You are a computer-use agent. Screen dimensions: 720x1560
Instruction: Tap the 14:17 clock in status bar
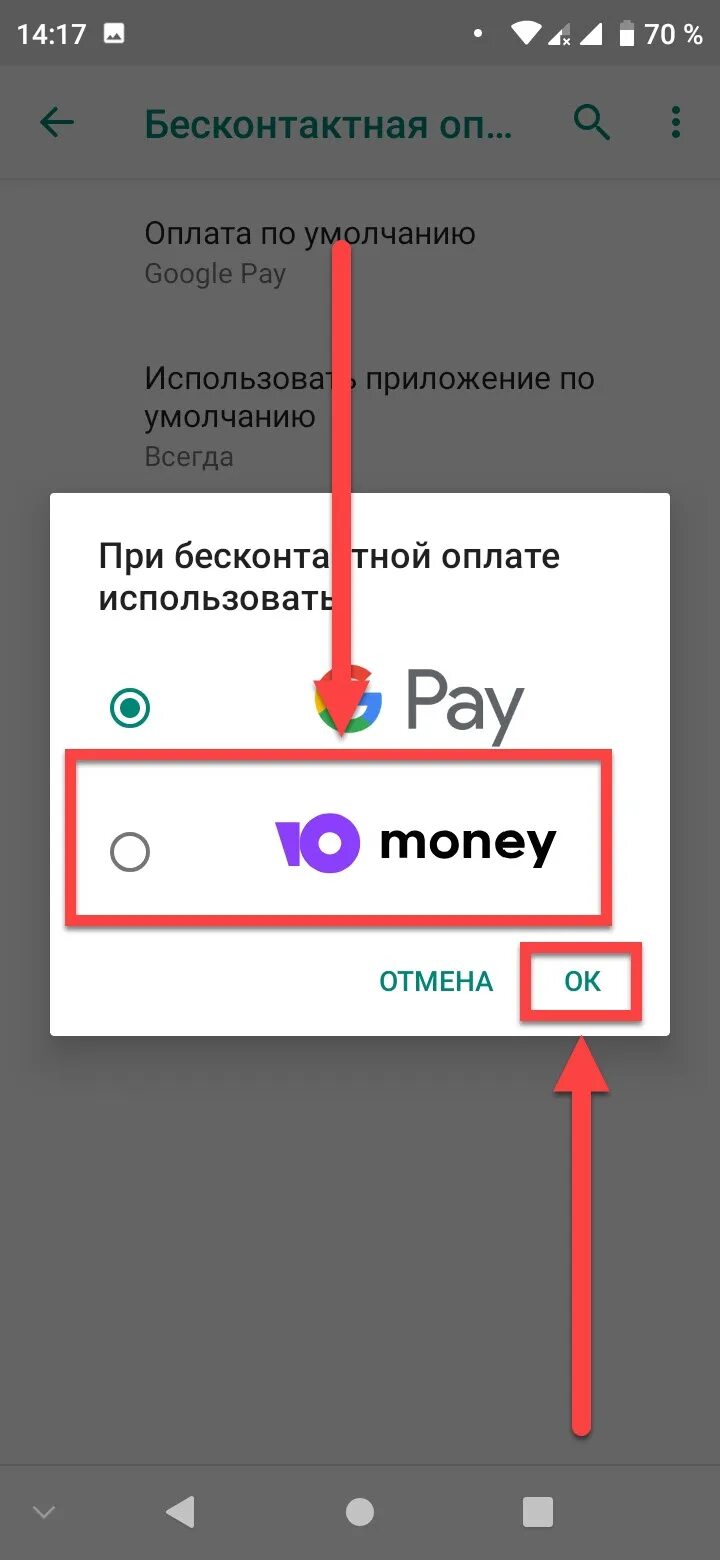[x=51, y=34]
